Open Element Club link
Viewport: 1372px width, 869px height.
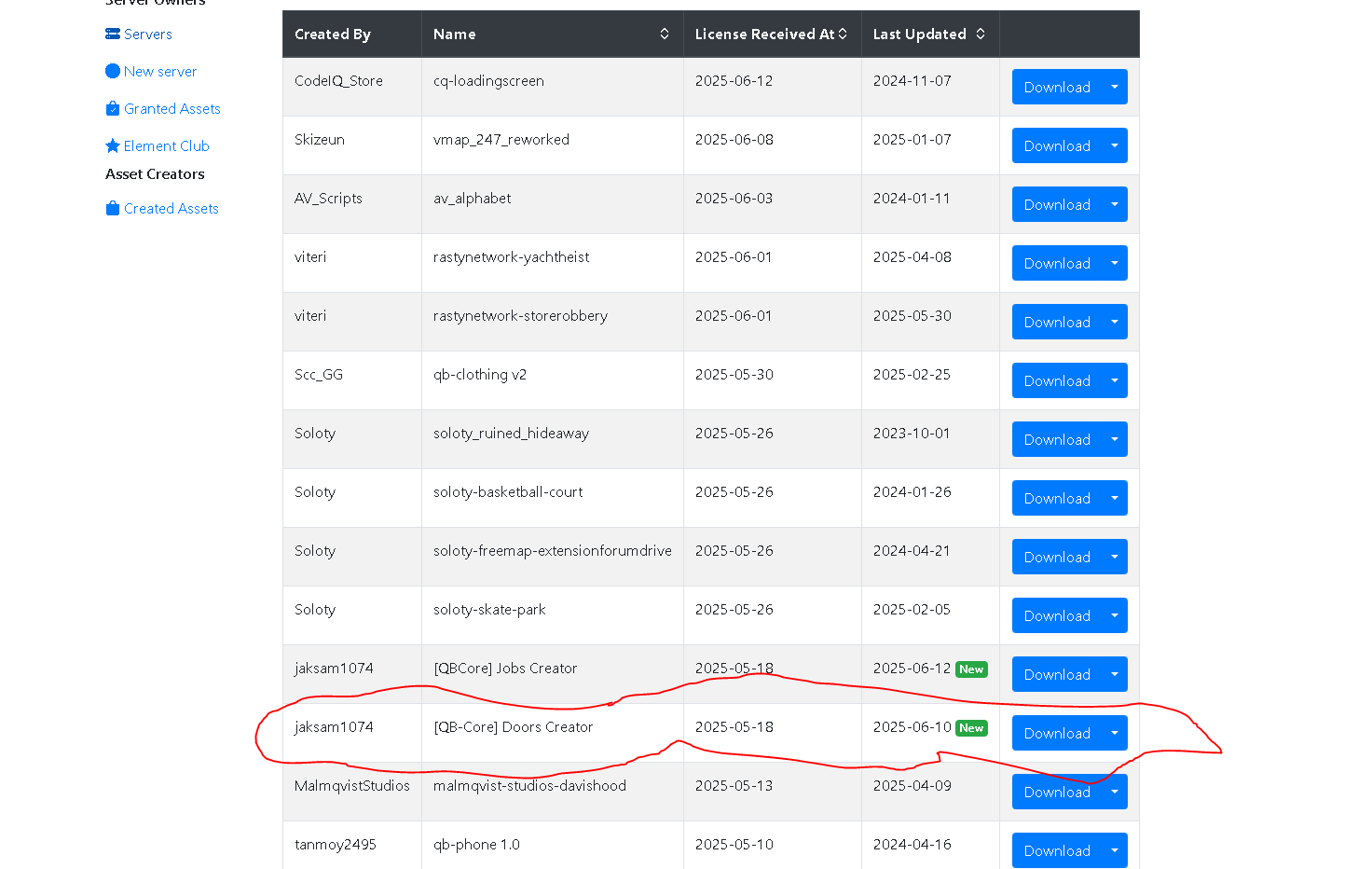click(167, 145)
